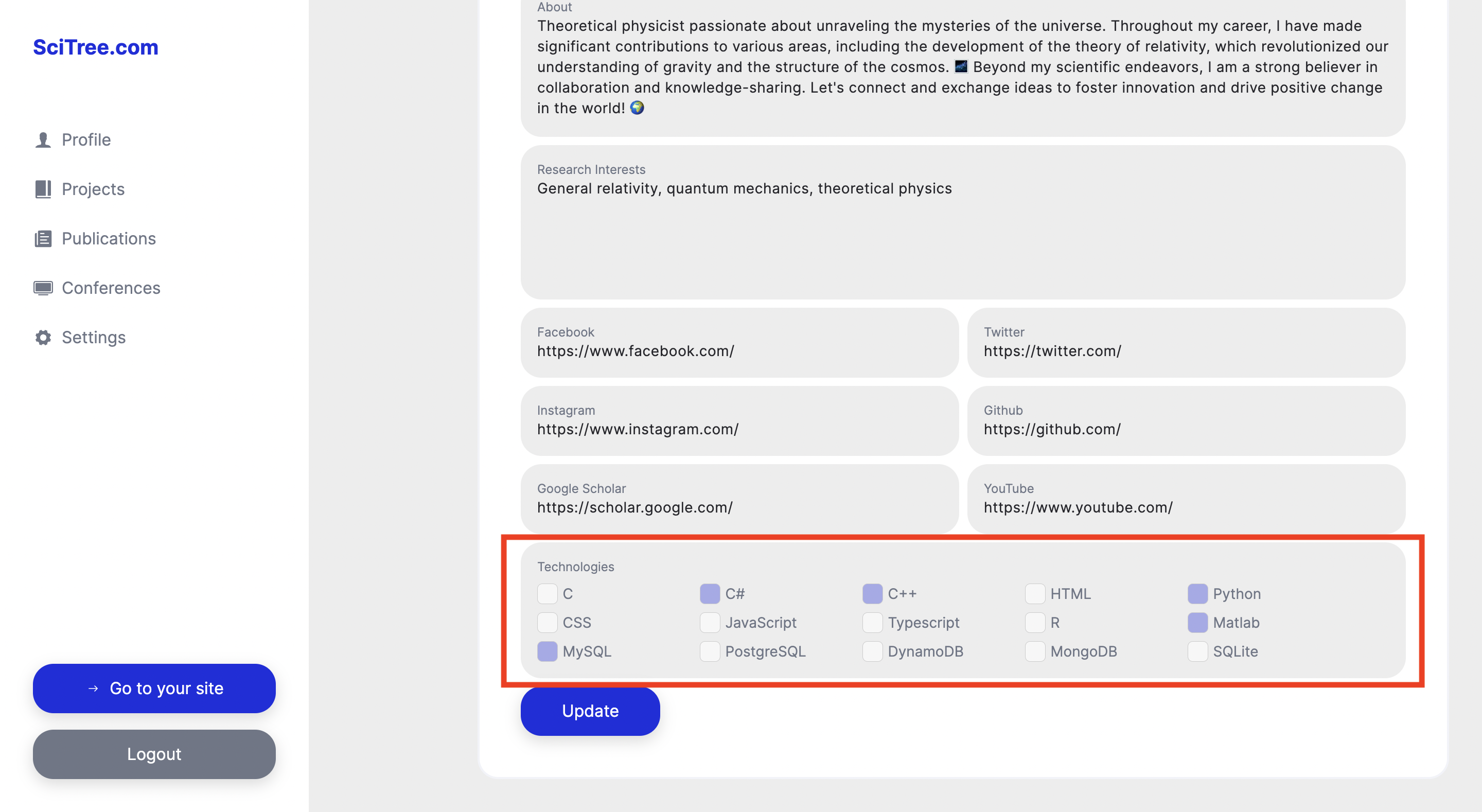1482x812 pixels.
Task: Enable the C# technology checkbox
Action: 710,593
